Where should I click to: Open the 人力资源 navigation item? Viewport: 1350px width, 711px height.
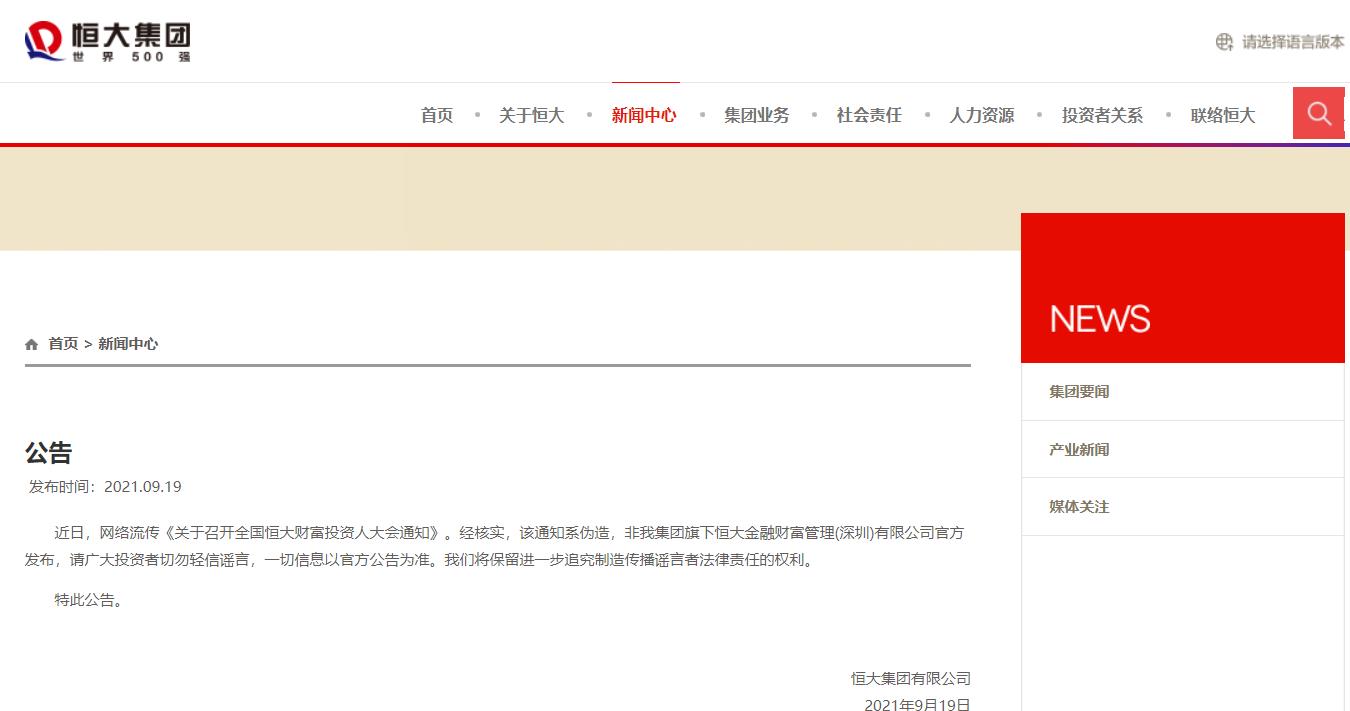pyautogui.click(x=982, y=115)
